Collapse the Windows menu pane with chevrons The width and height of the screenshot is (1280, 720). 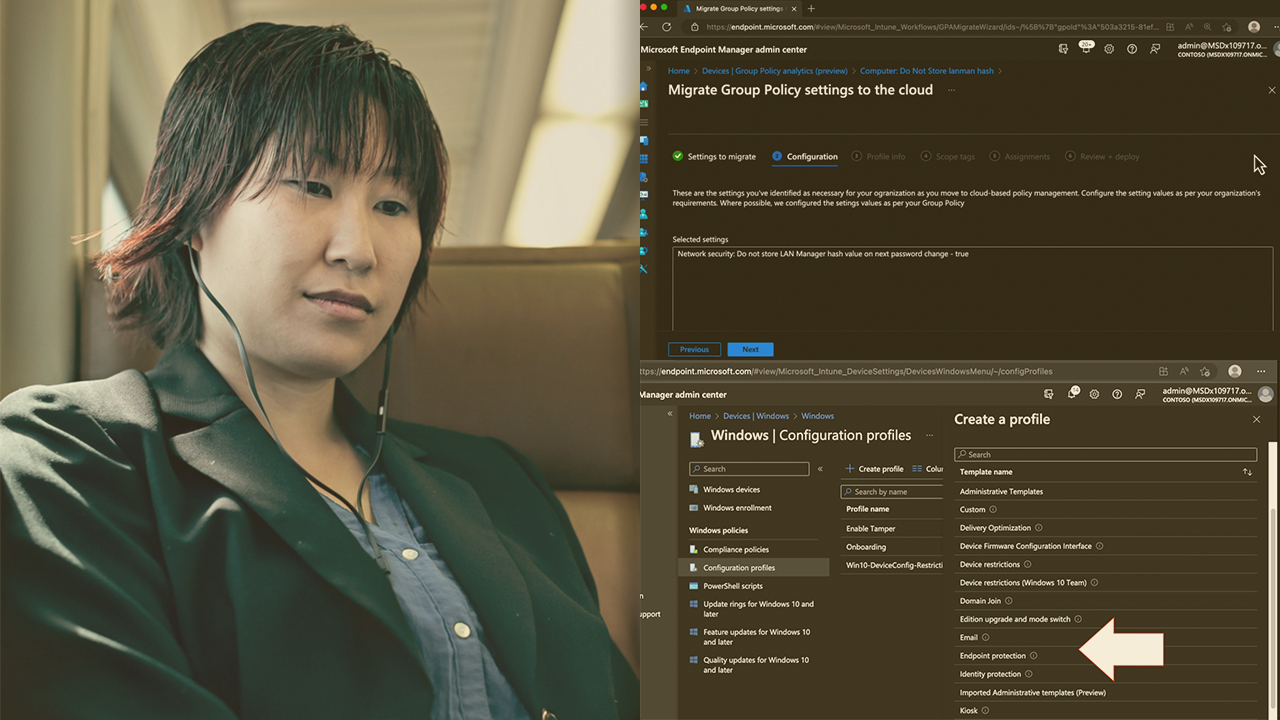820,469
